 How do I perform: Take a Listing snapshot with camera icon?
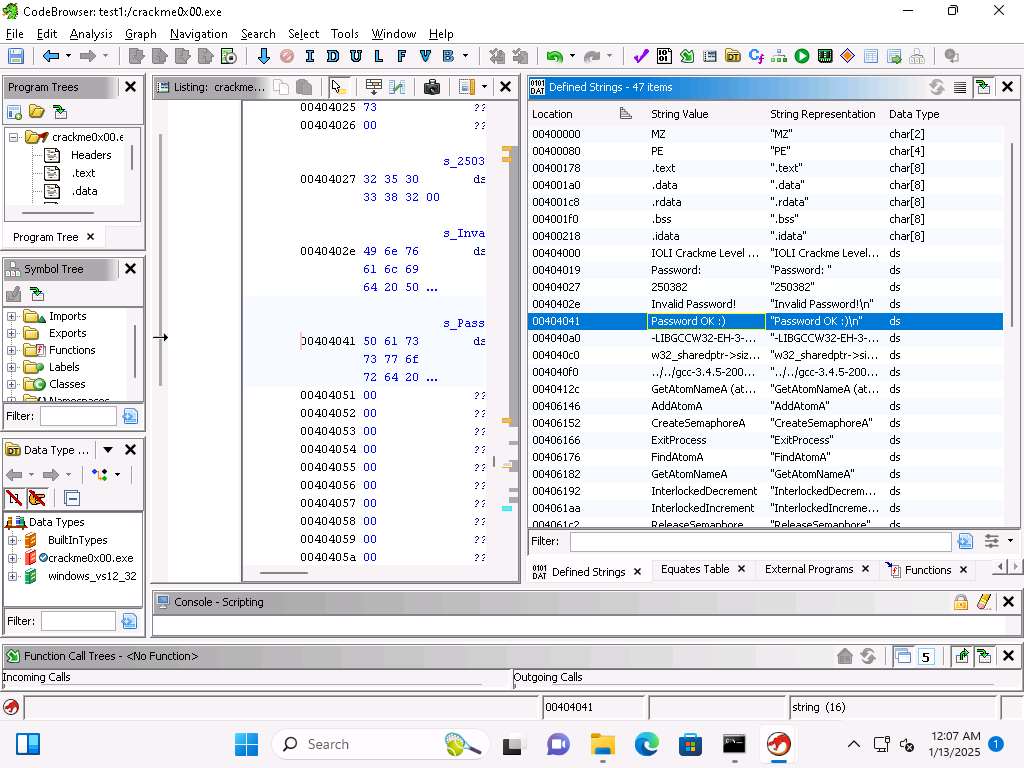pyautogui.click(x=432, y=87)
